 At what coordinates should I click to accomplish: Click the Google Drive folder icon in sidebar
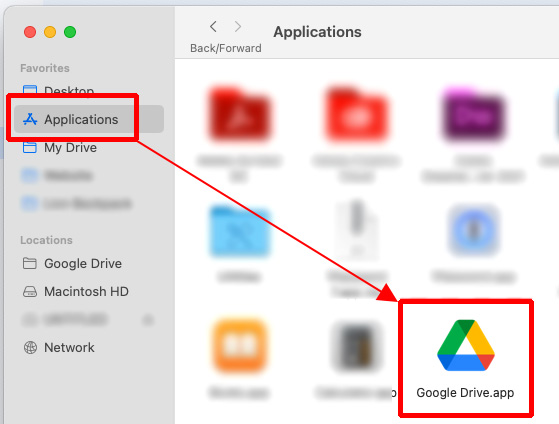[x=30, y=264]
